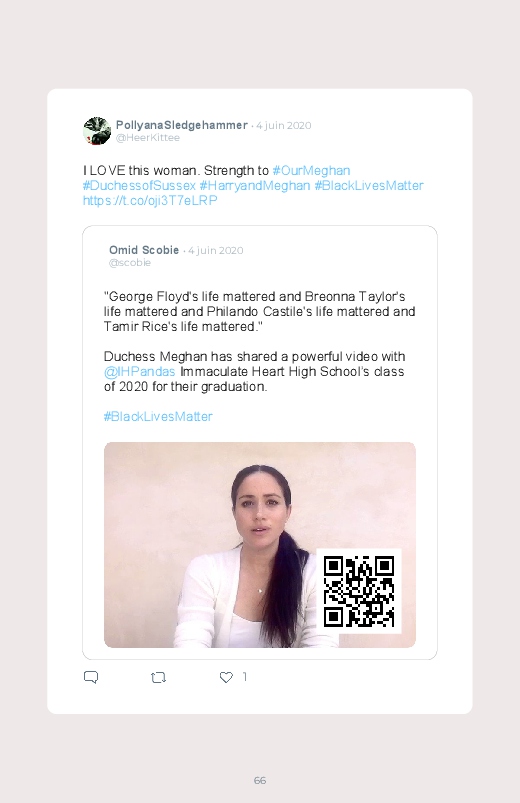Click the PollyanaSledgehammer display name
Screen dimensions: 520x803
pyautogui.click(x=182, y=125)
